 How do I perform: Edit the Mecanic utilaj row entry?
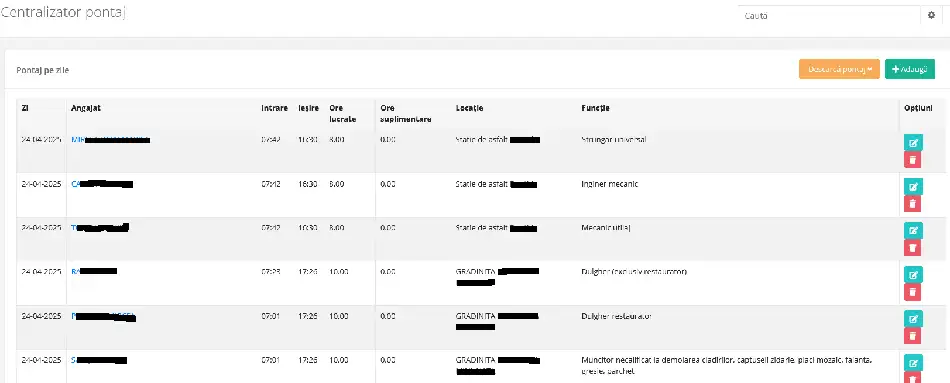[912, 230]
